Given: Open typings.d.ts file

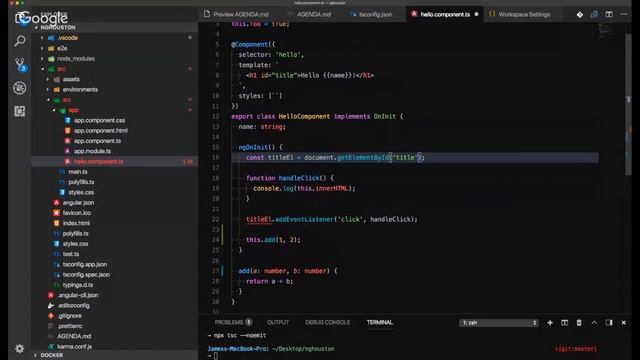Looking at the screenshot, I should pos(78,285).
